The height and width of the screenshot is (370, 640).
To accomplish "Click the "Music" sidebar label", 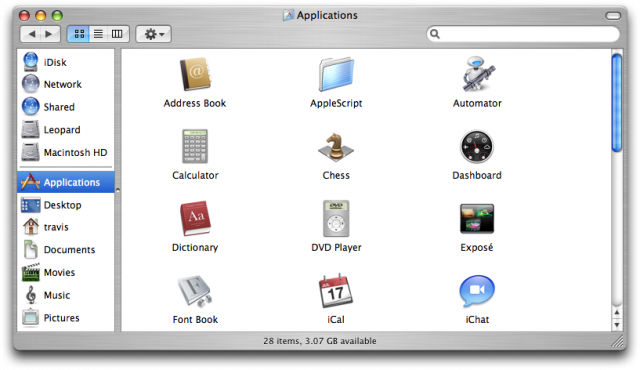I will 57,295.
